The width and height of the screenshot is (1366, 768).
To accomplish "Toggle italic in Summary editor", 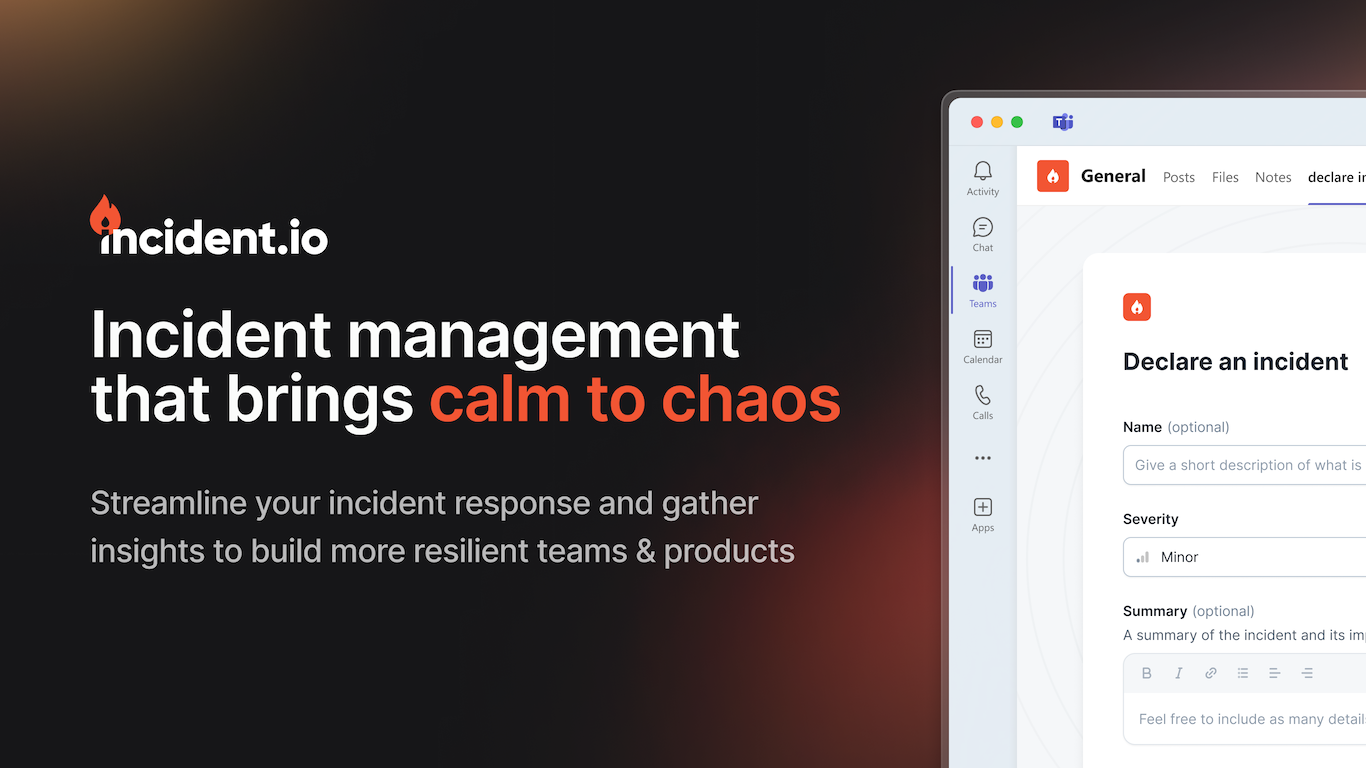I will [1179, 673].
